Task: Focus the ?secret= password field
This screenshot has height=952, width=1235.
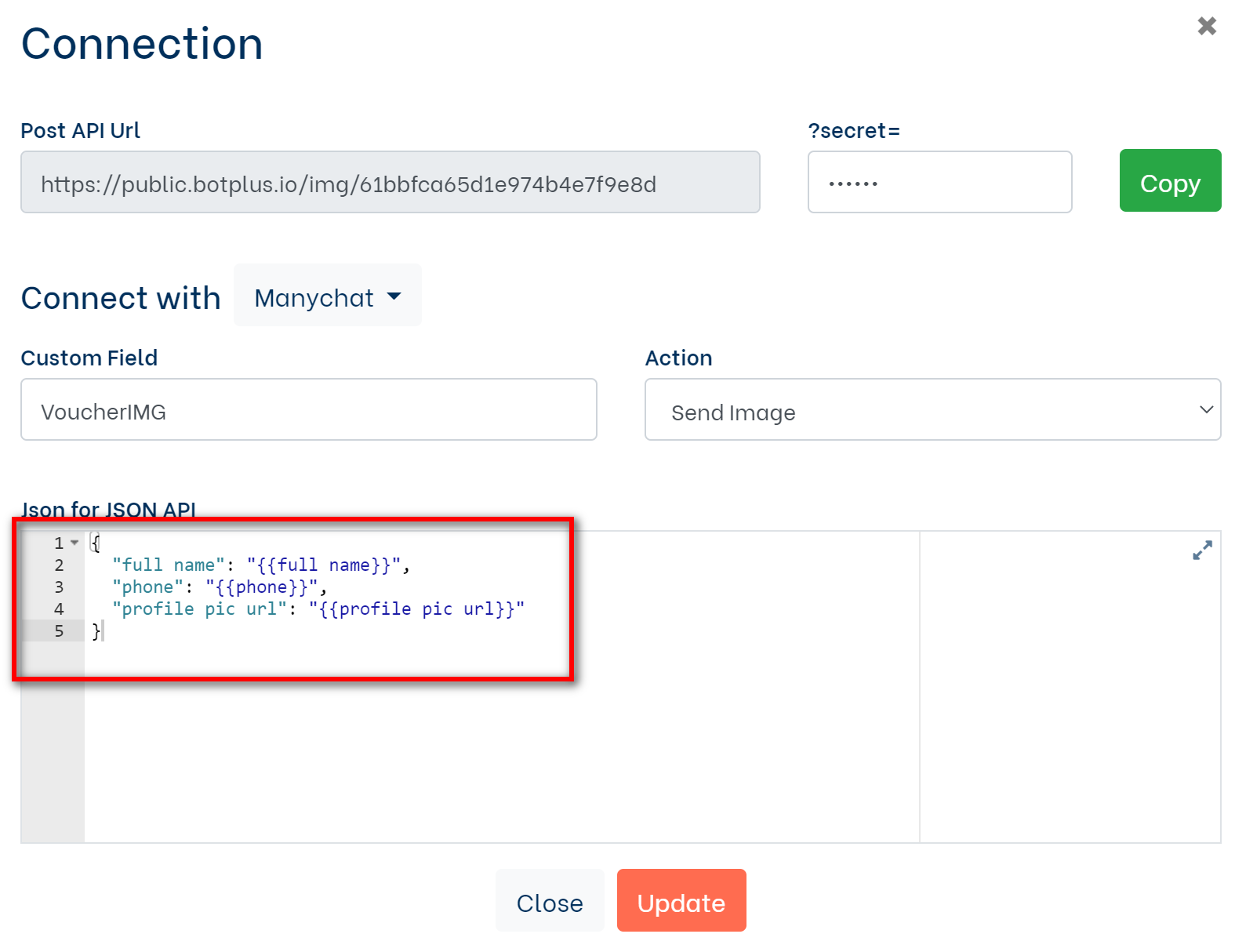Action: tap(939, 183)
